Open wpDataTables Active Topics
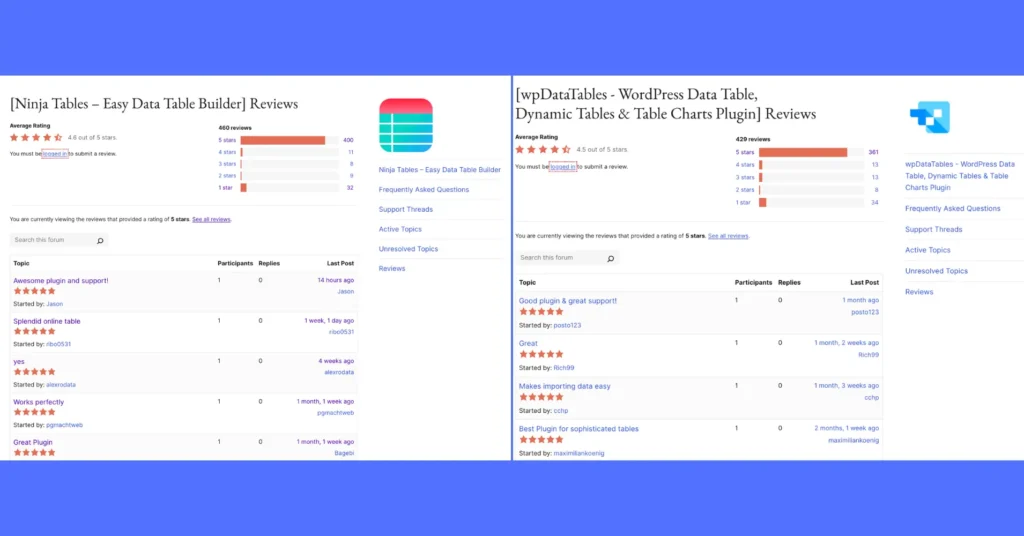1024x536 pixels. tap(928, 250)
